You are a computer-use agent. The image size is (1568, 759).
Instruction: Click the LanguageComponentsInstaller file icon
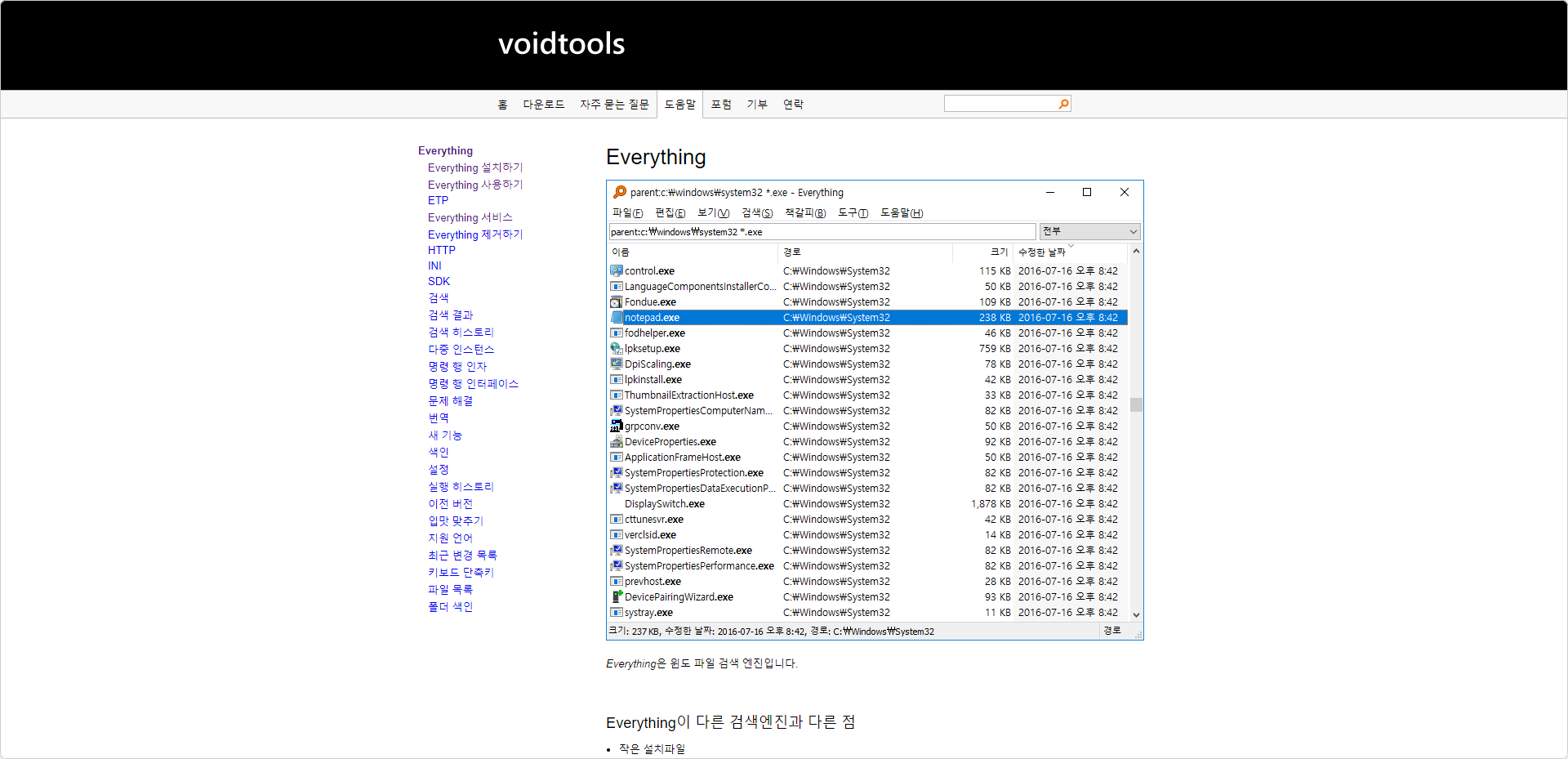(617, 286)
